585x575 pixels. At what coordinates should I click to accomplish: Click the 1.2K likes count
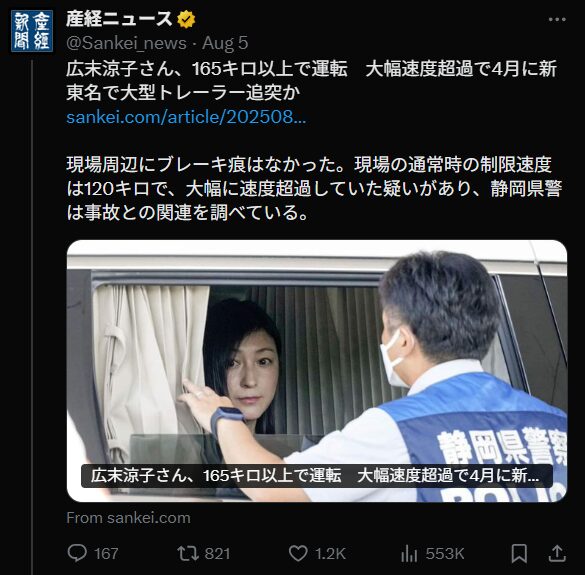point(330,554)
